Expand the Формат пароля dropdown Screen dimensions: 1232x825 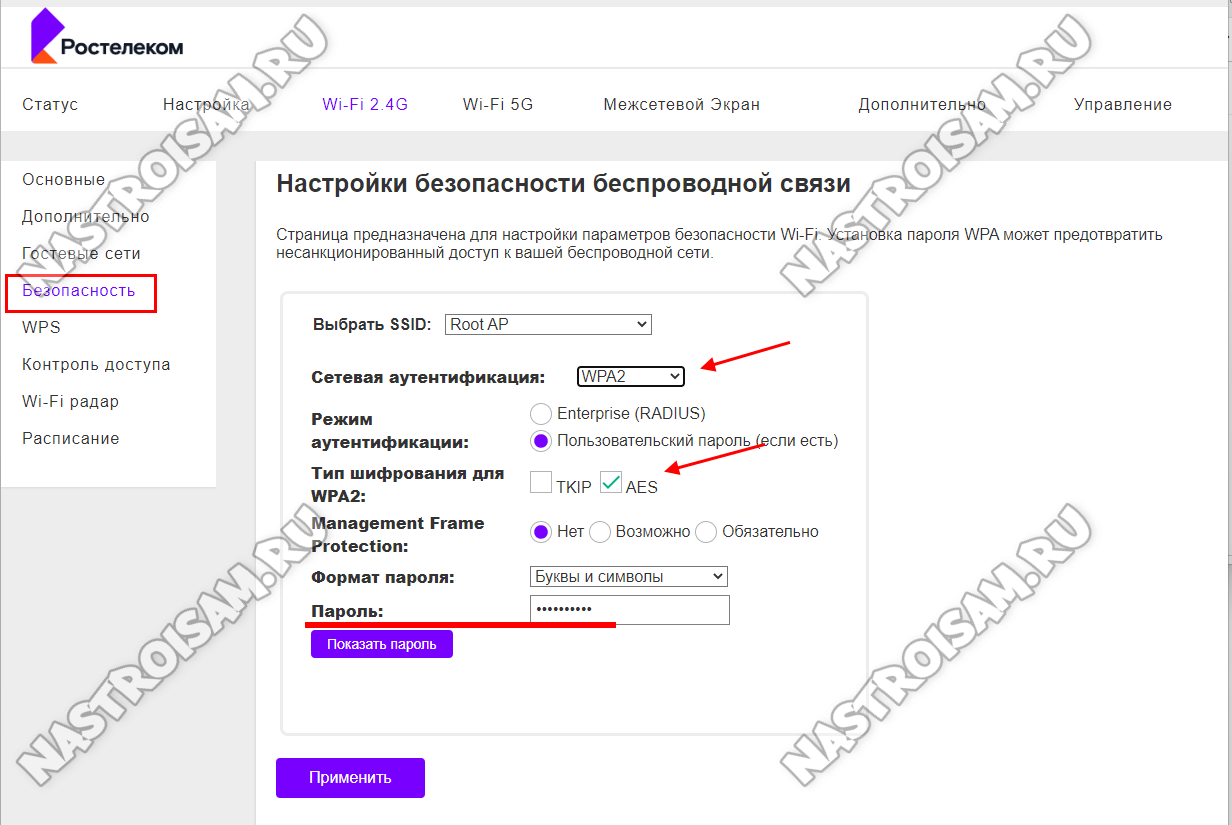tap(628, 577)
